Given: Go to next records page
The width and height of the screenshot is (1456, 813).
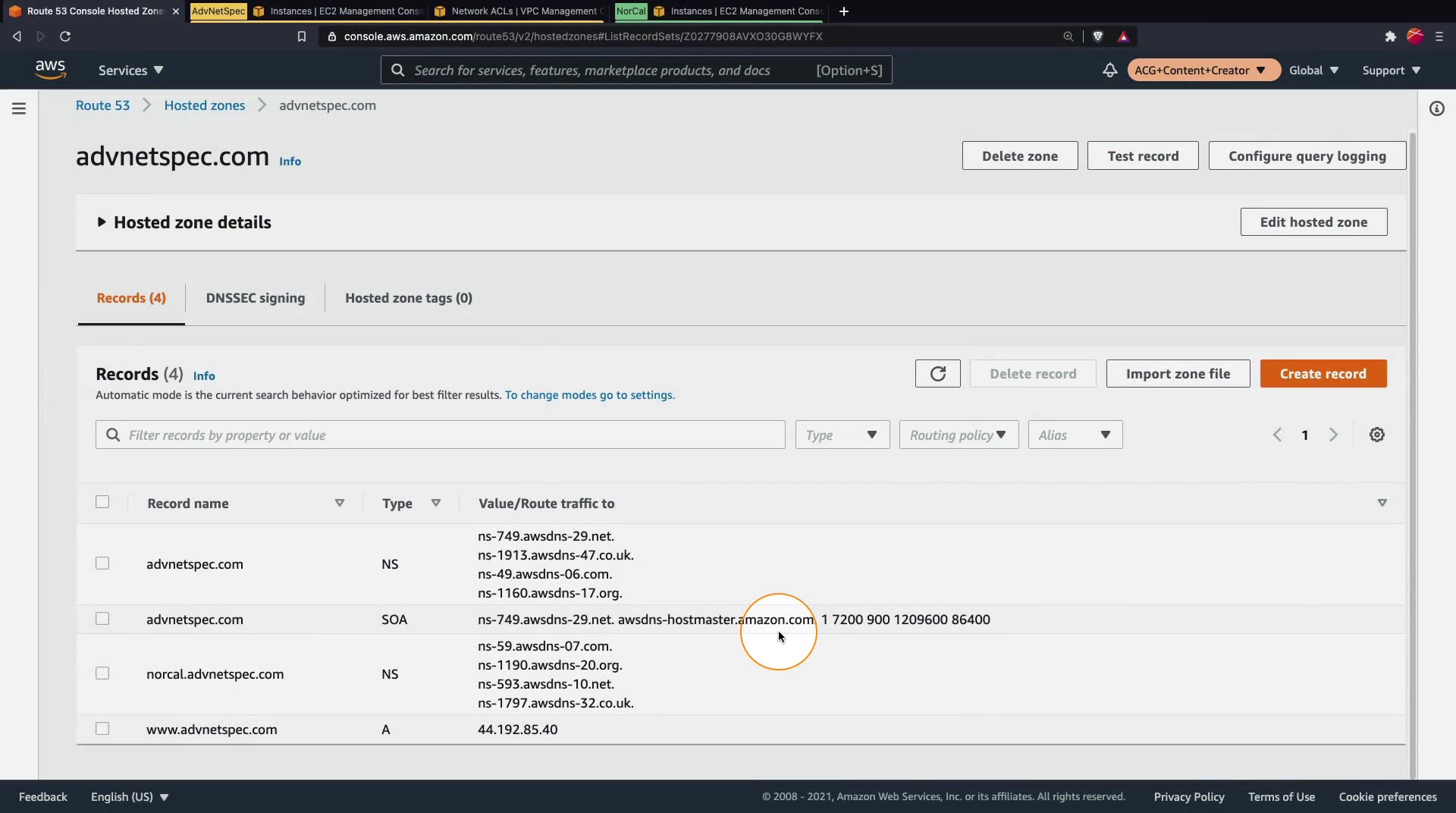Looking at the screenshot, I should [1333, 435].
